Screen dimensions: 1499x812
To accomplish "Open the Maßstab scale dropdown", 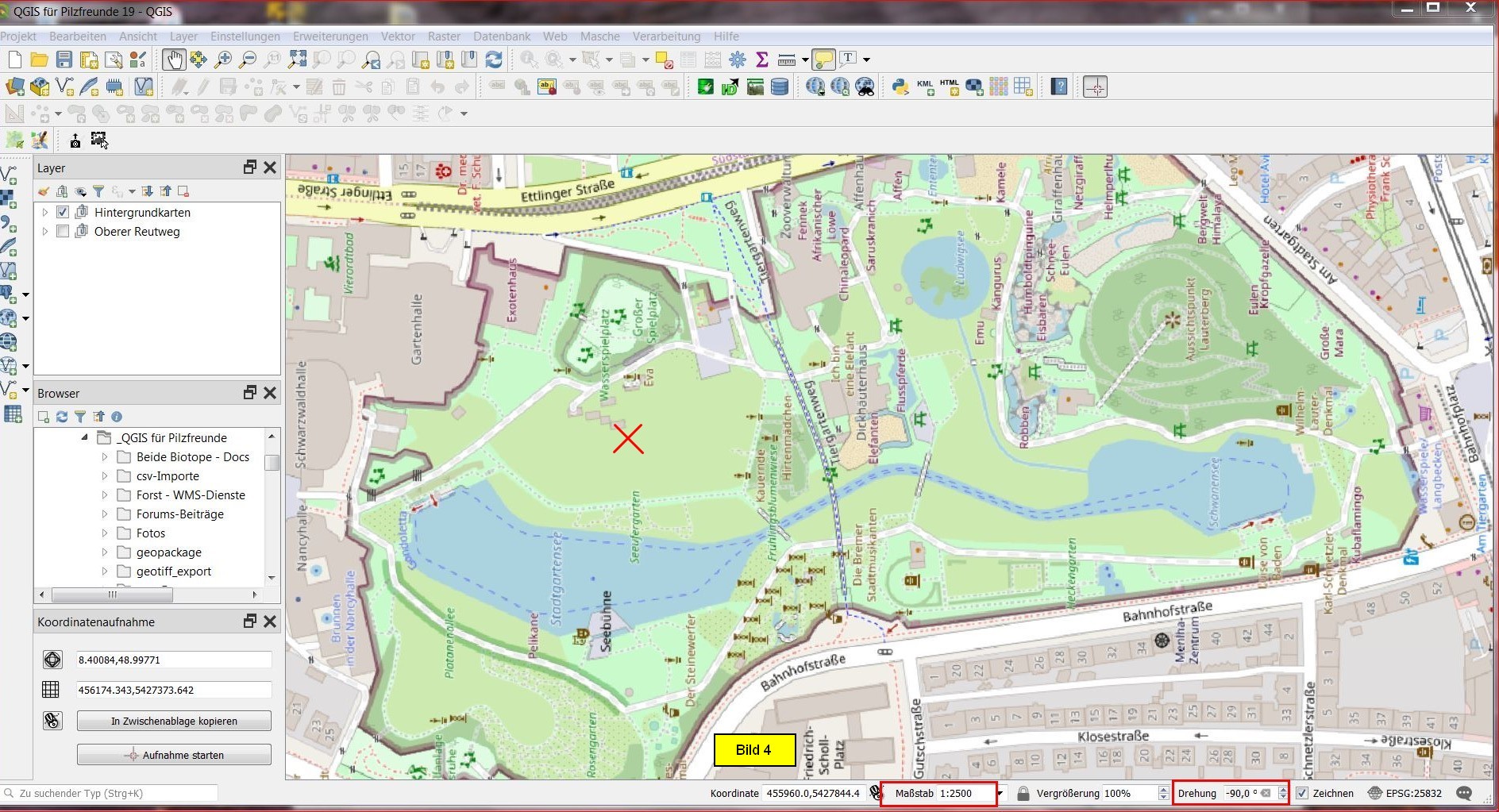I will click(x=1000, y=793).
